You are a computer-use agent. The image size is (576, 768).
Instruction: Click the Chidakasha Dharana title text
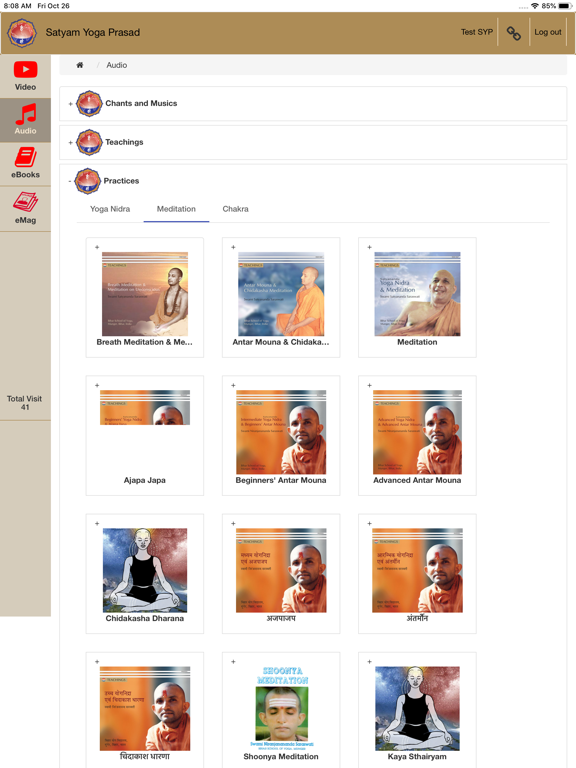click(144, 619)
